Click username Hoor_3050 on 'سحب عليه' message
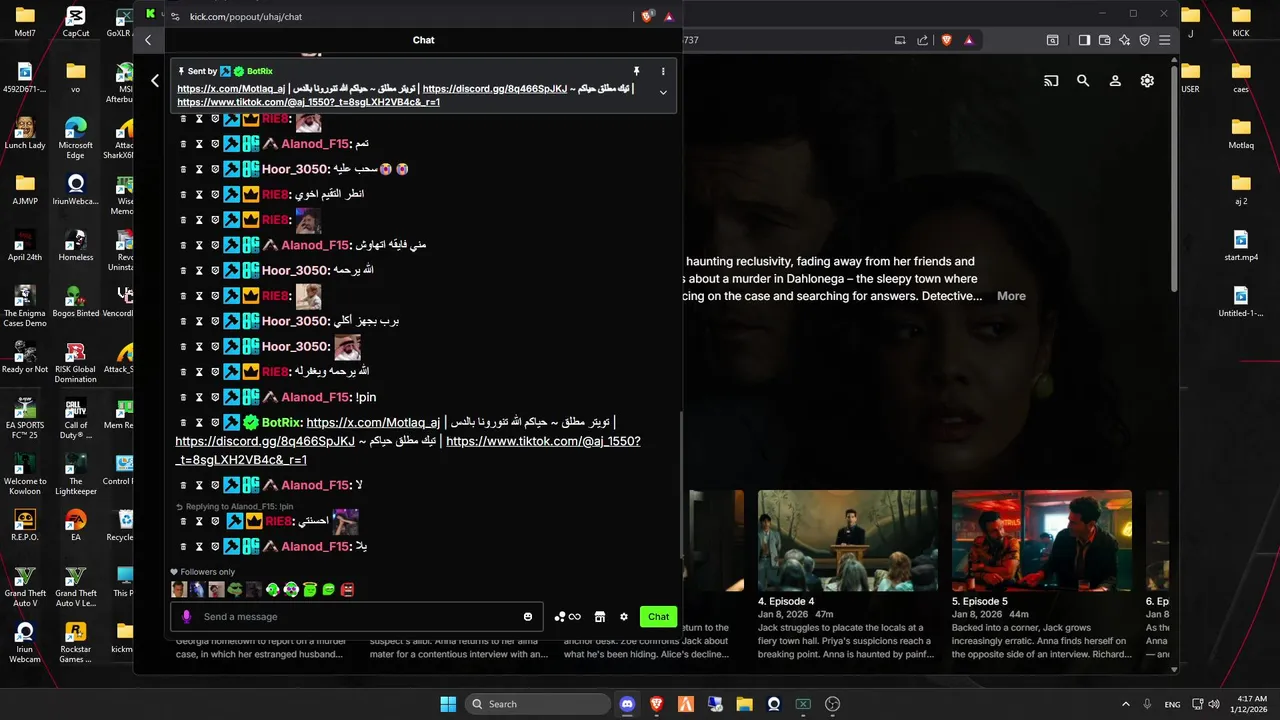Image resolution: width=1280 pixels, height=720 pixels. pyautogui.click(x=295, y=169)
